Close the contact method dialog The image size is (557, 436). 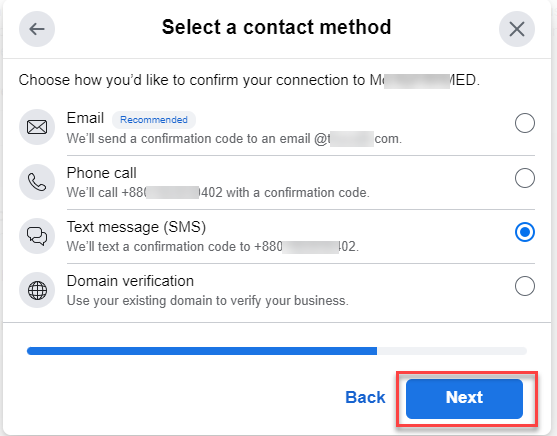tap(517, 29)
